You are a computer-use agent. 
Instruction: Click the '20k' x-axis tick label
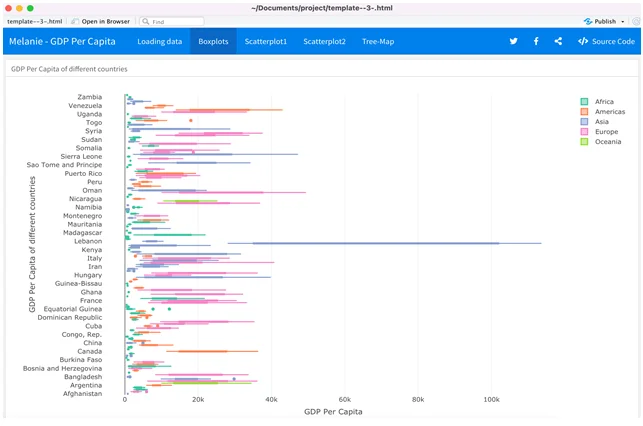[x=198, y=399]
